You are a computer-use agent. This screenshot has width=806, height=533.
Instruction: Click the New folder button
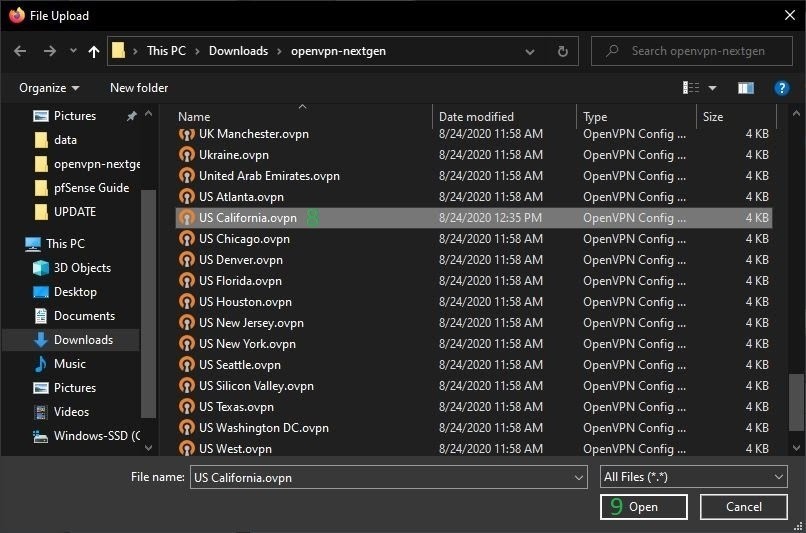pos(139,88)
